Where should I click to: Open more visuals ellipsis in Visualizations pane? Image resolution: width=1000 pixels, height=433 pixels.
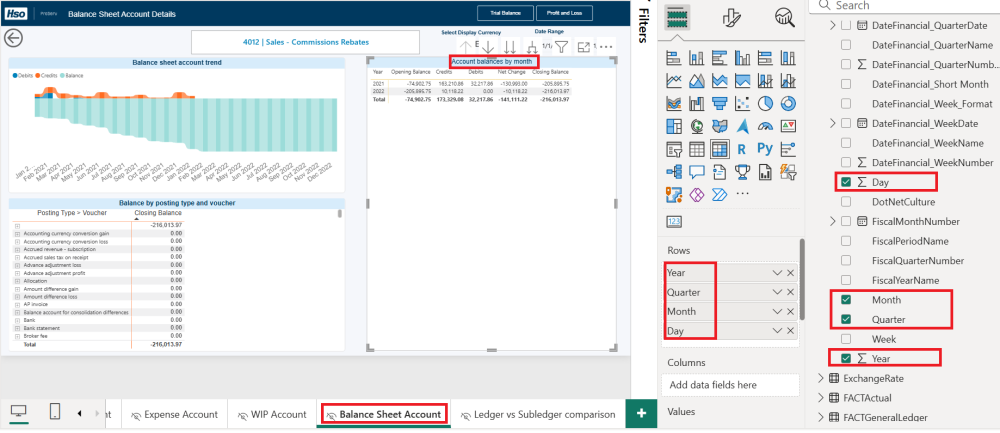(742, 194)
